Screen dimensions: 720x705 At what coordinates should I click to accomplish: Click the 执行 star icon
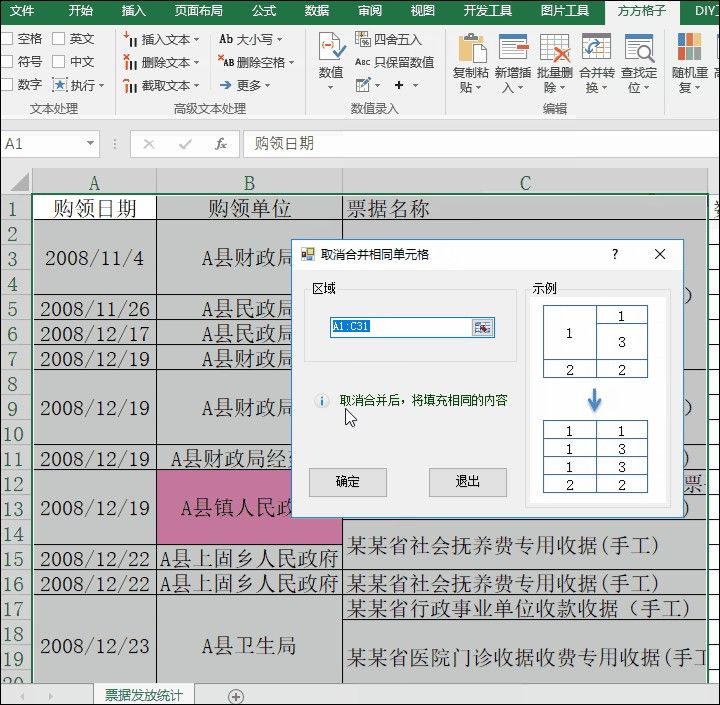click(60, 85)
